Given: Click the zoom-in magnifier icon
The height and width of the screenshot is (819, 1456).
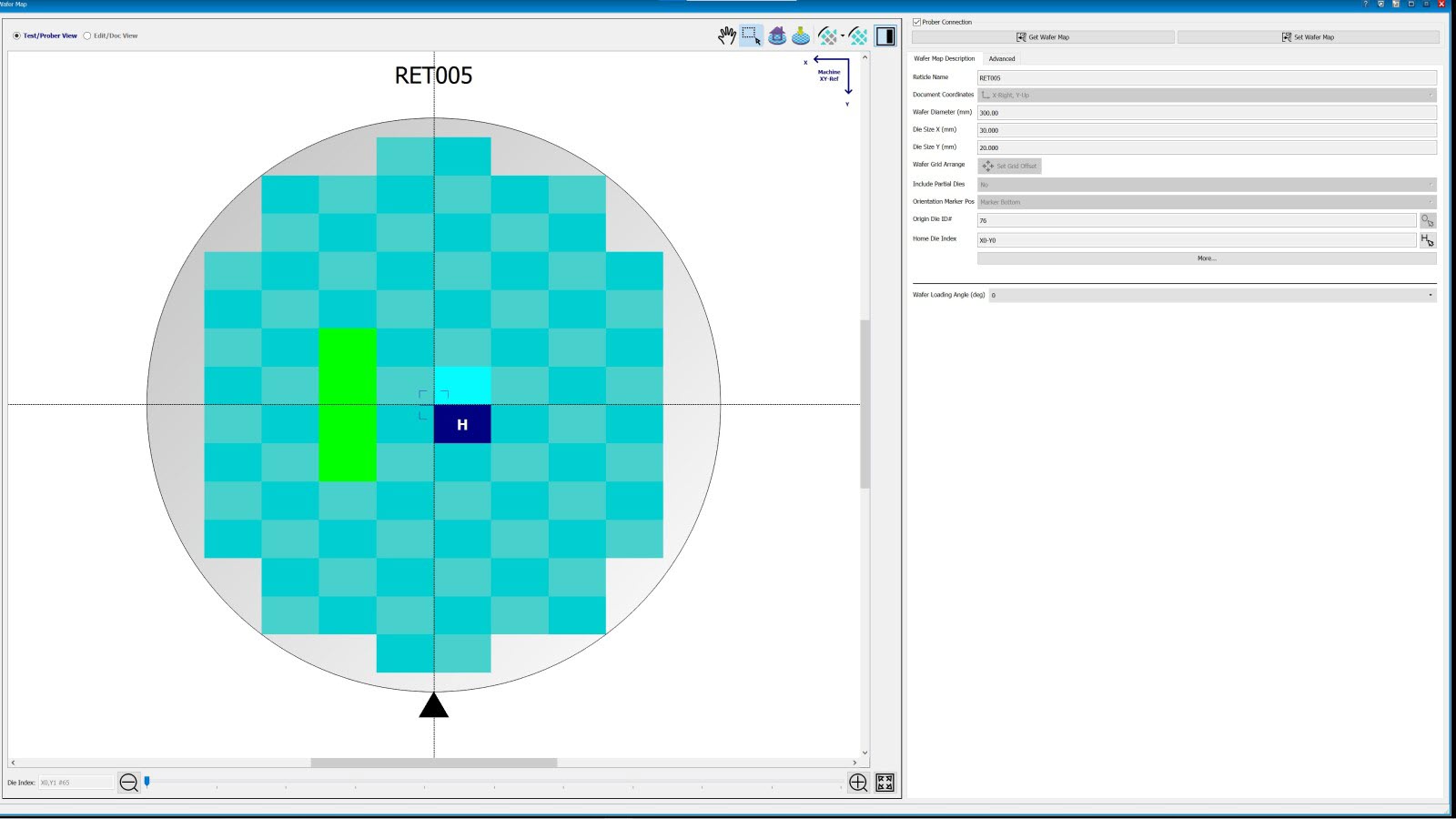Looking at the screenshot, I should click(x=858, y=782).
